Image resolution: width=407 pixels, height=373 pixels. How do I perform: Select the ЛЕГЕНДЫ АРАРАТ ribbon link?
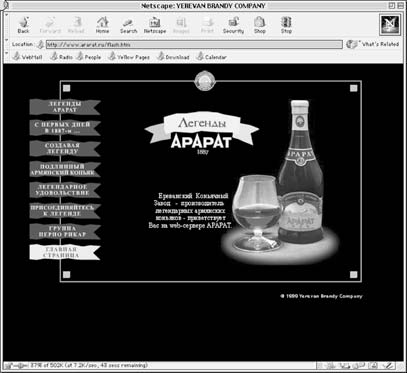[65, 107]
